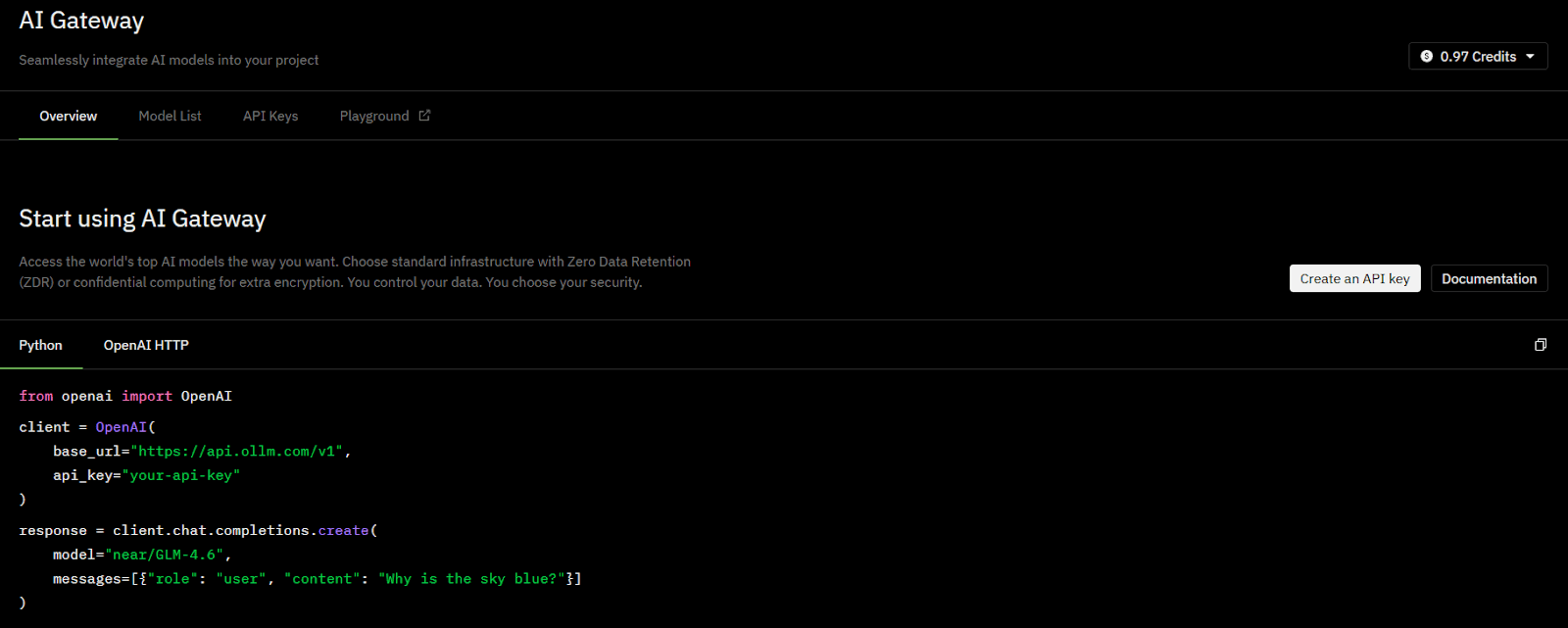Open the Documentation button
The width and height of the screenshot is (1568, 628).
[x=1490, y=278]
